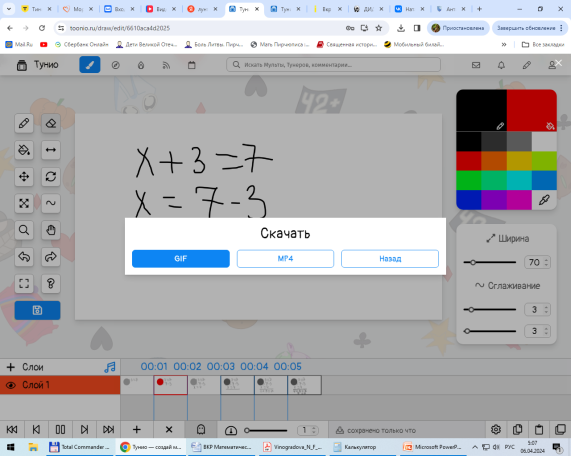Screen dimensions: 571x457
Task: Select the 00:03 frame thumbnail in timeline
Action: point(204,385)
